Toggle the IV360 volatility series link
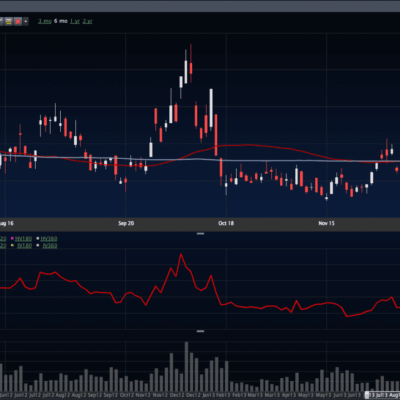 pos(50,246)
